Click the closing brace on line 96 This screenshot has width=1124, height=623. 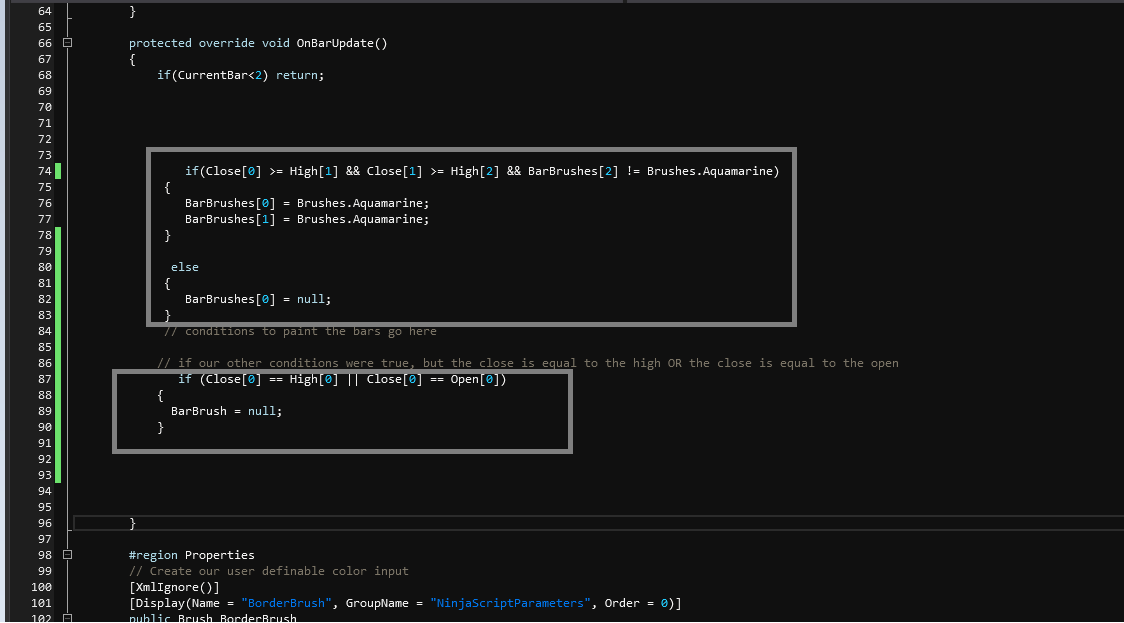coord(133,523)
